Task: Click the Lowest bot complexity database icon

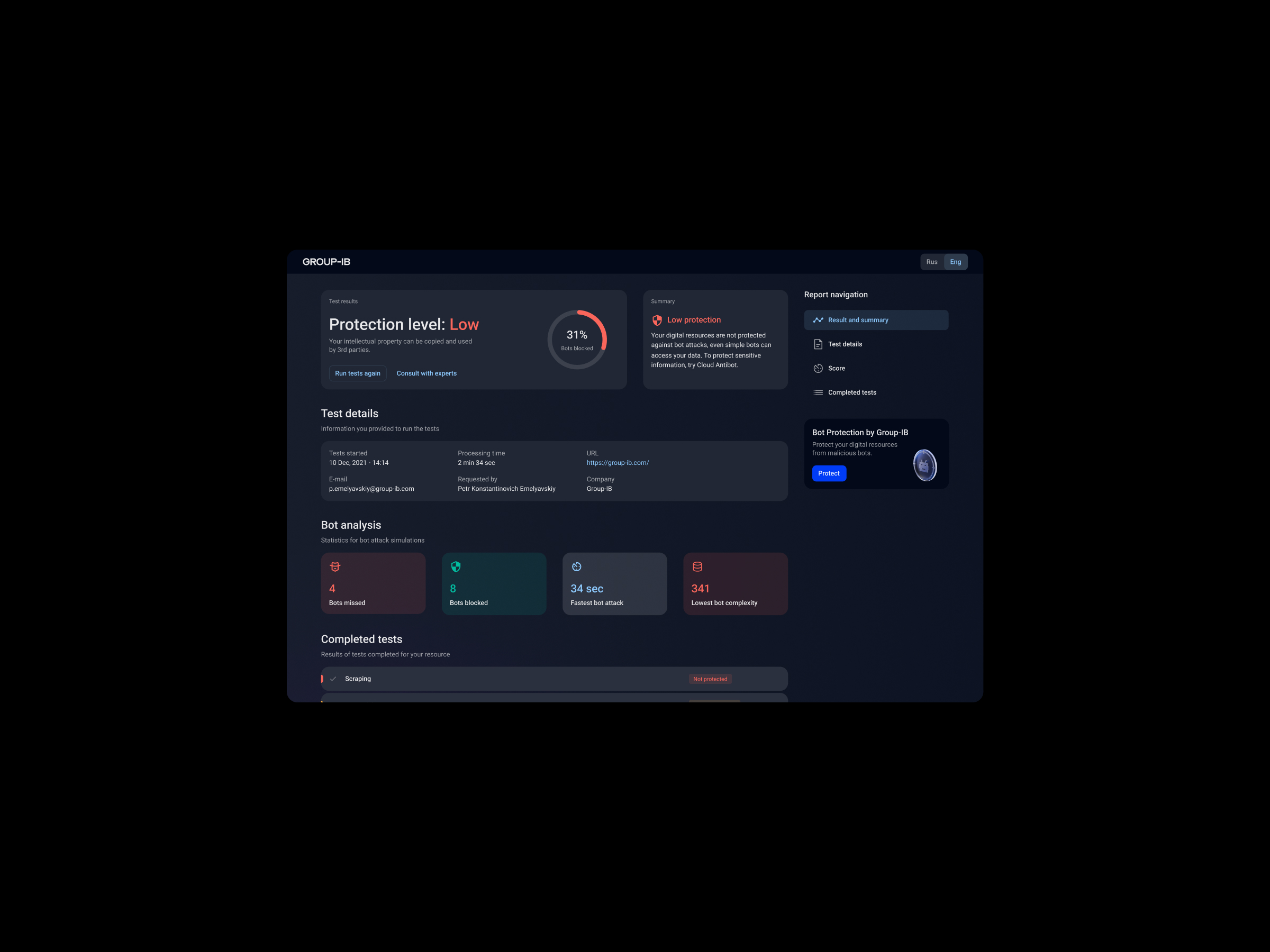Action: click(697, 567)
